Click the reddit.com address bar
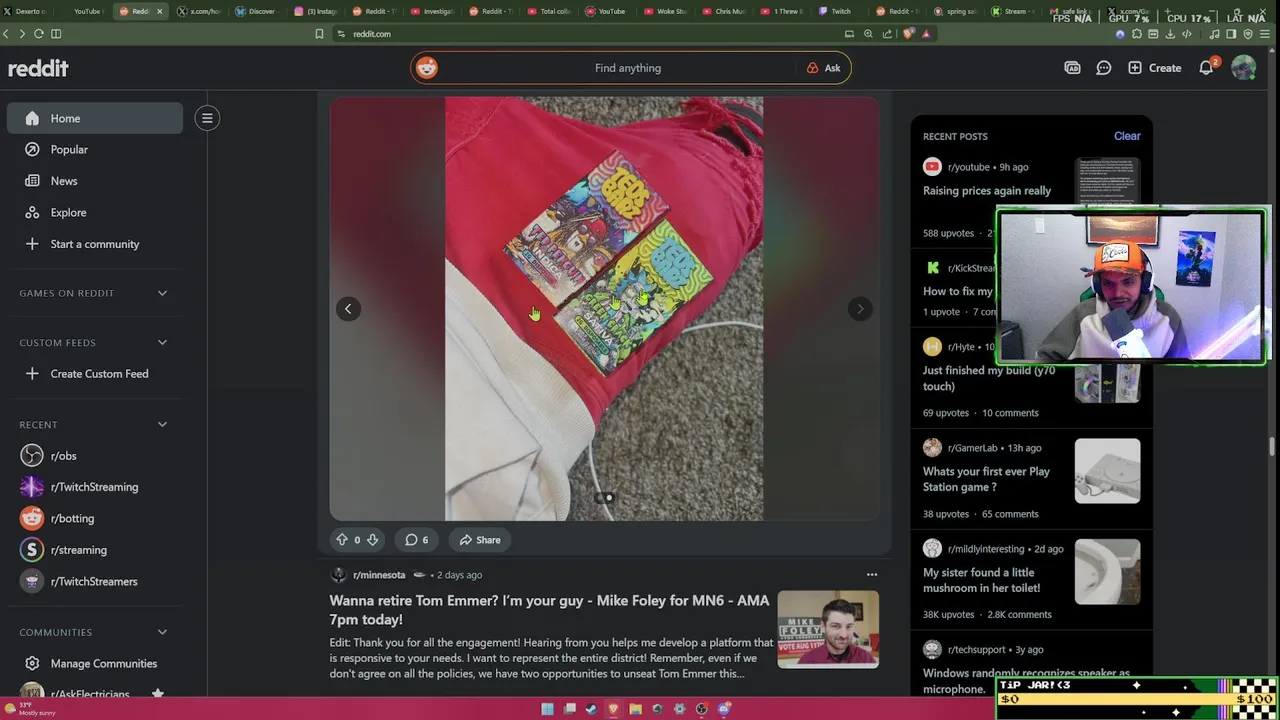Viewport: 1280px width, 720px height. point(590,34)
